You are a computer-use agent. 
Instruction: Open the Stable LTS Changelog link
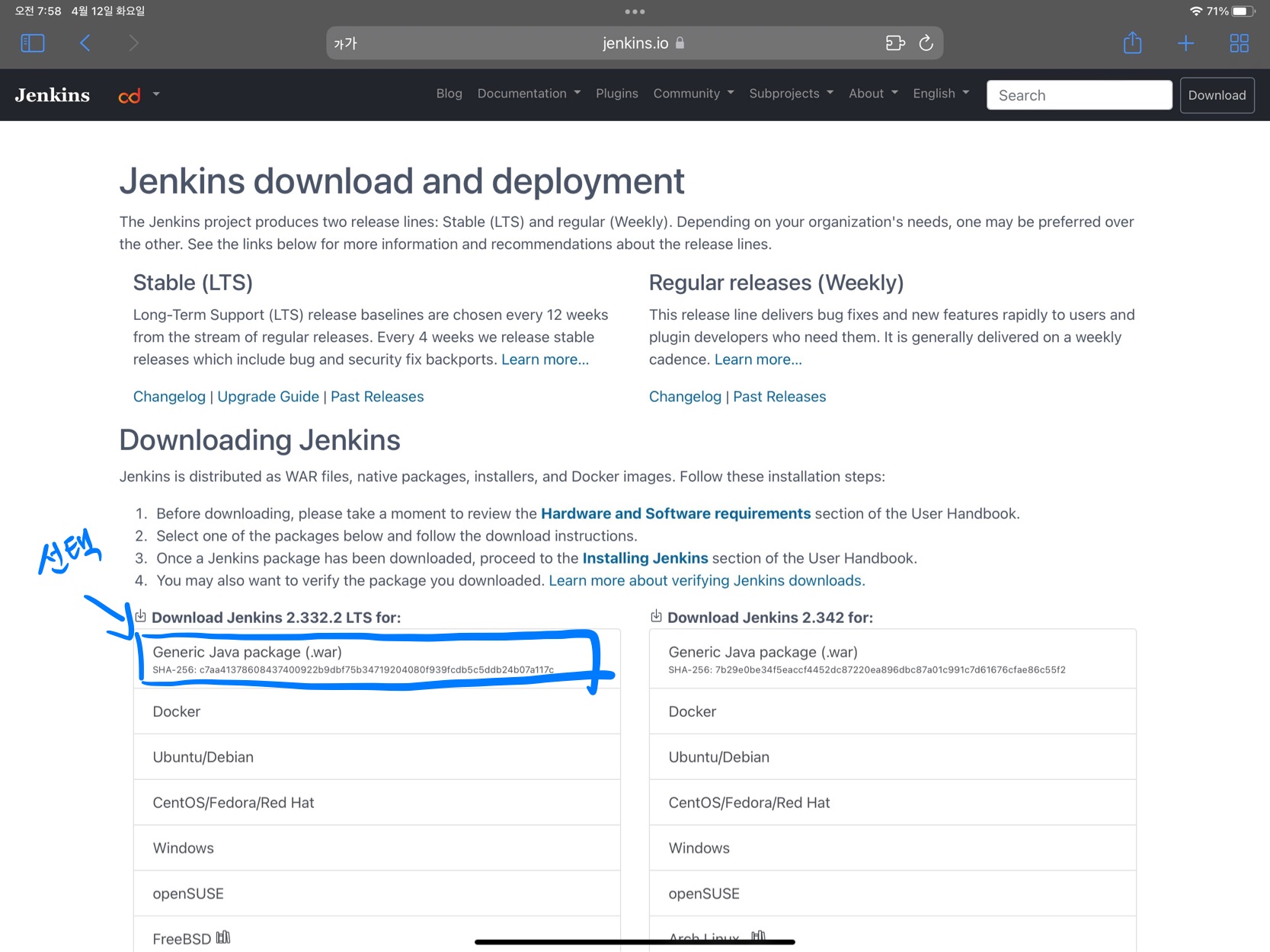[169, 397]
